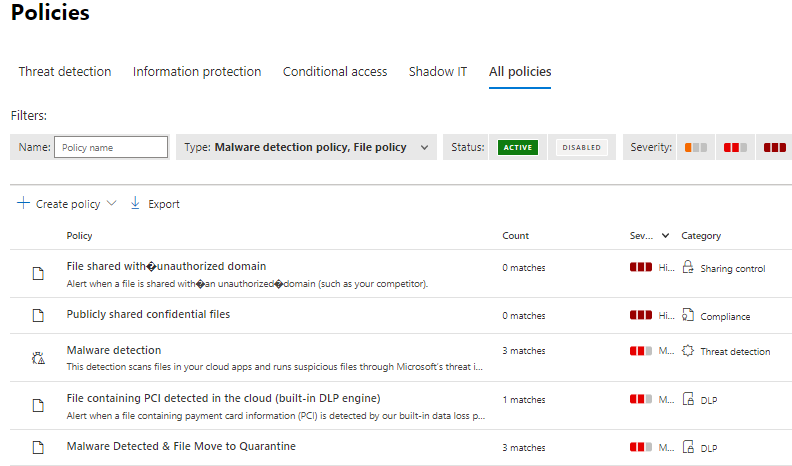Image resolution: width=792 pixels, height=466 pixels.
Task: Open the Shadow IT tab
Action: coord(437,72)
